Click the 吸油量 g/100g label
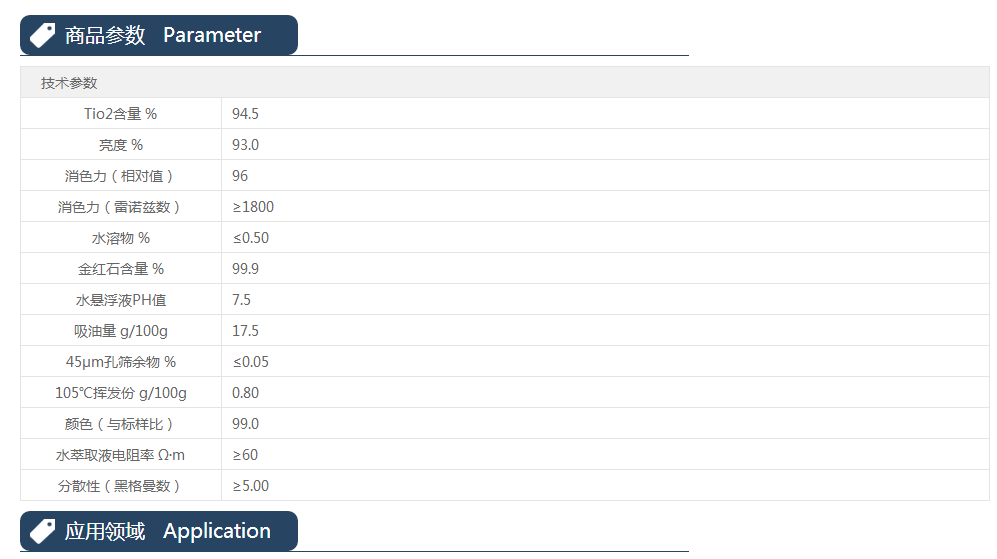The width and height of the screenshot is (997, 559). tap(120, 331)
